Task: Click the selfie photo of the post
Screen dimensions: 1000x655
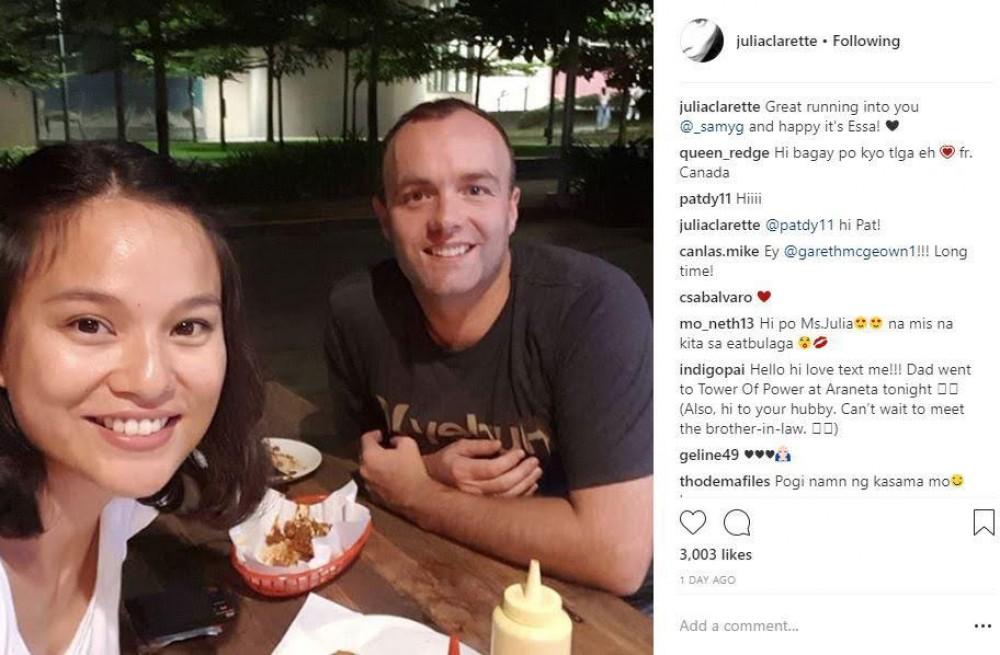Action: click(327, 327)
